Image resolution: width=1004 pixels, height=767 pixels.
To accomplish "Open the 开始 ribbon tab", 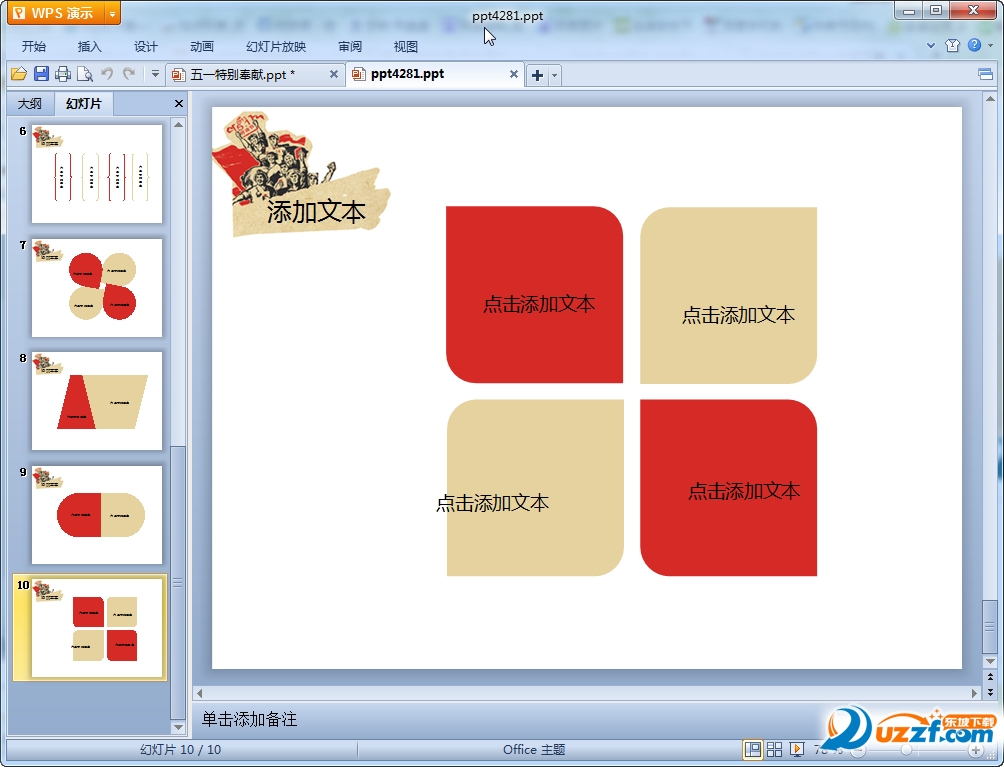I will (x=34, y=46).
